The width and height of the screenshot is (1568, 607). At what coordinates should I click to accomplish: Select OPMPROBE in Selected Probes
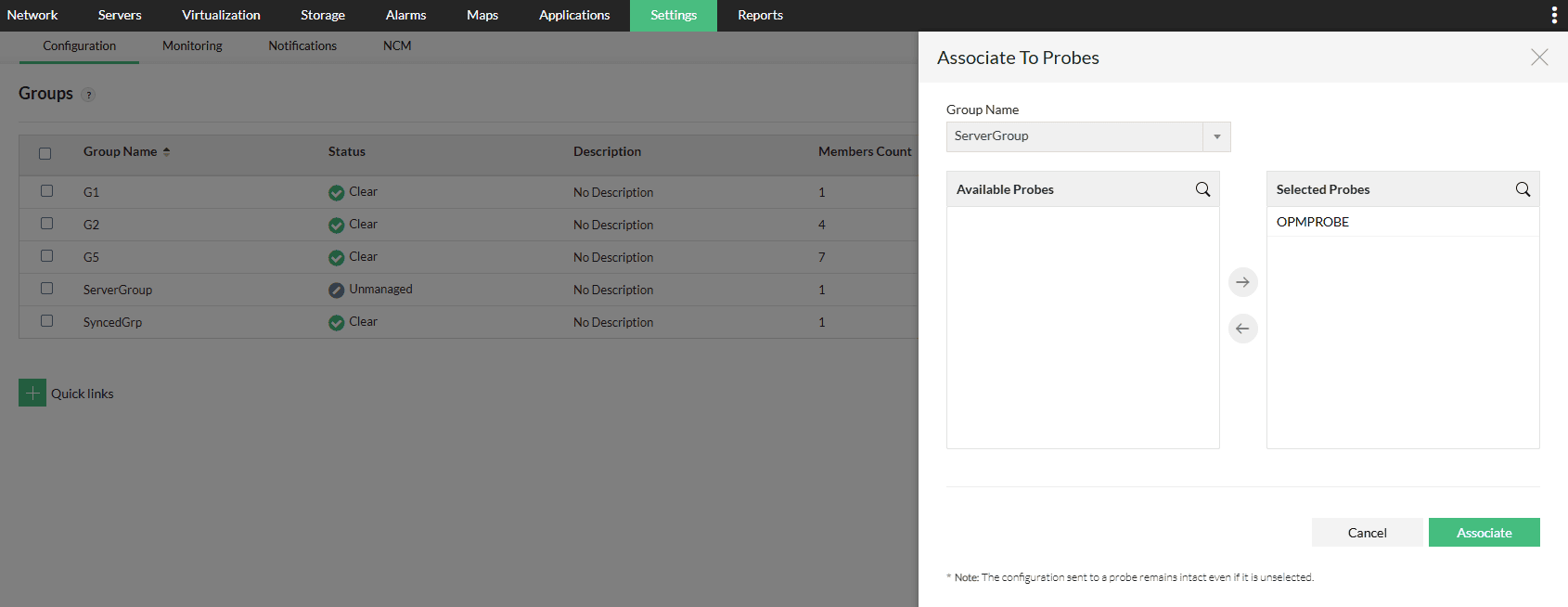[x=1313, y=222]
